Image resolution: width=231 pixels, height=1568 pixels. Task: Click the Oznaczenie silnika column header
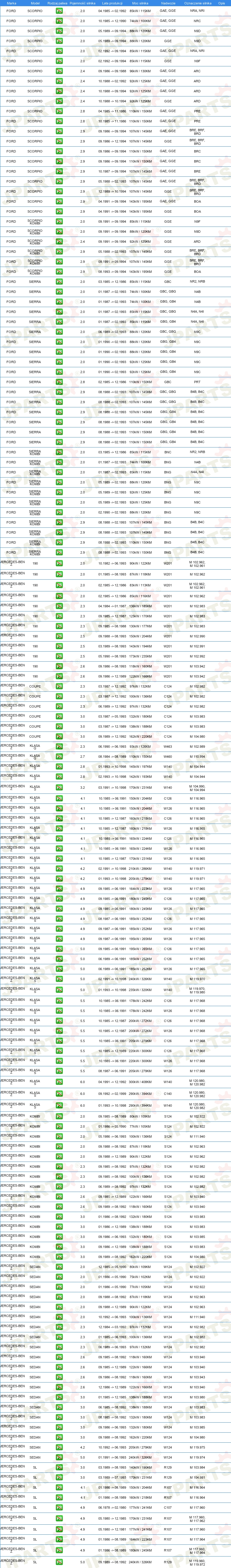tap(198, 3)
